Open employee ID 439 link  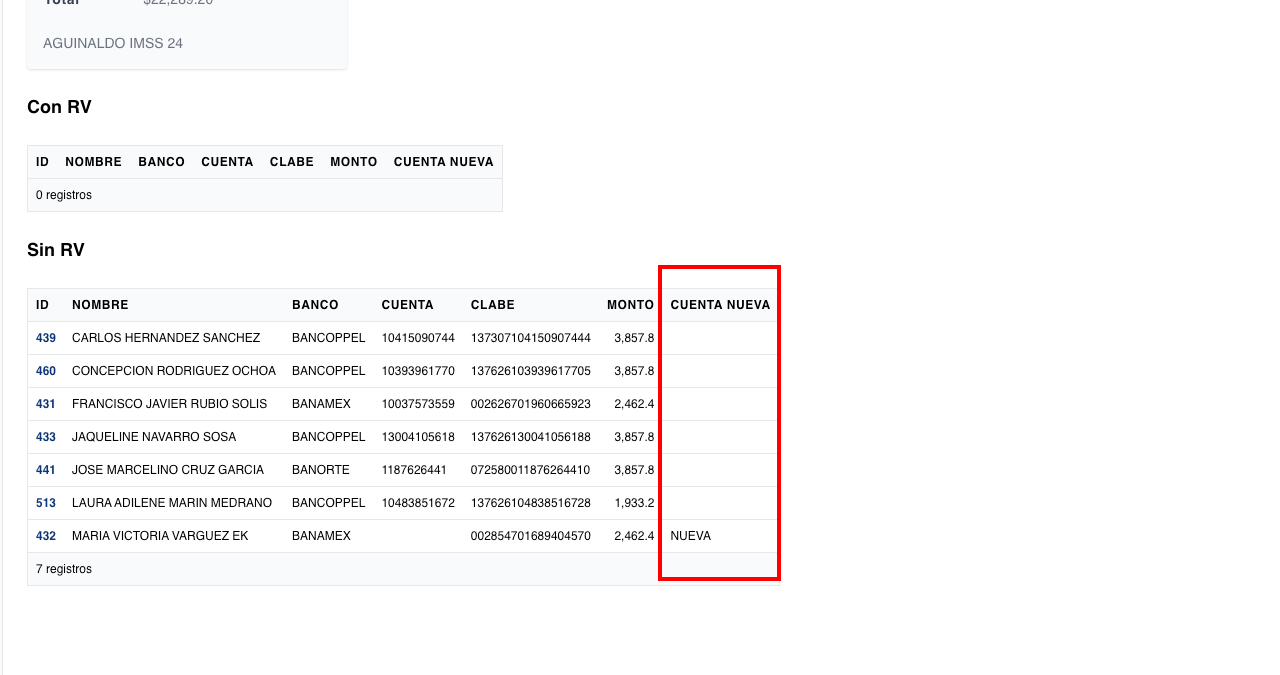point(46,338)
